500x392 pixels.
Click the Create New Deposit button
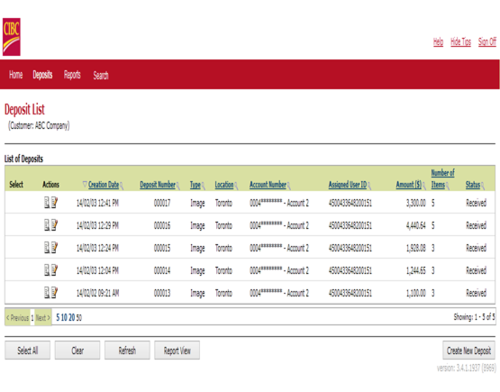(469, 350)
